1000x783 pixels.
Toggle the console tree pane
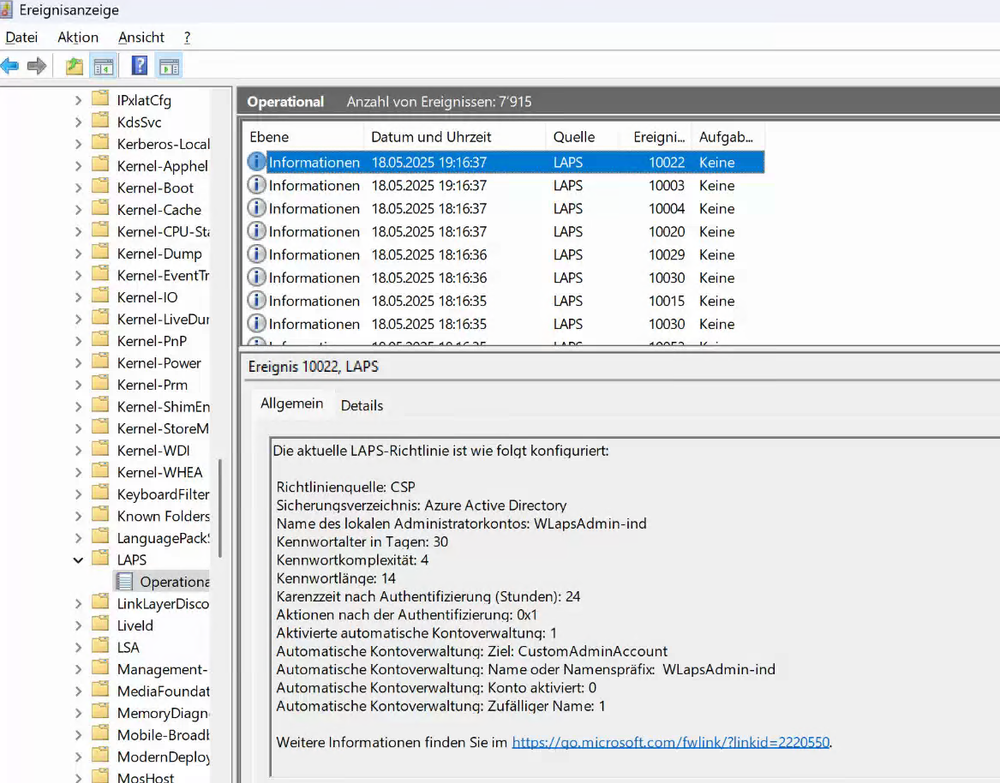(104, 65)
